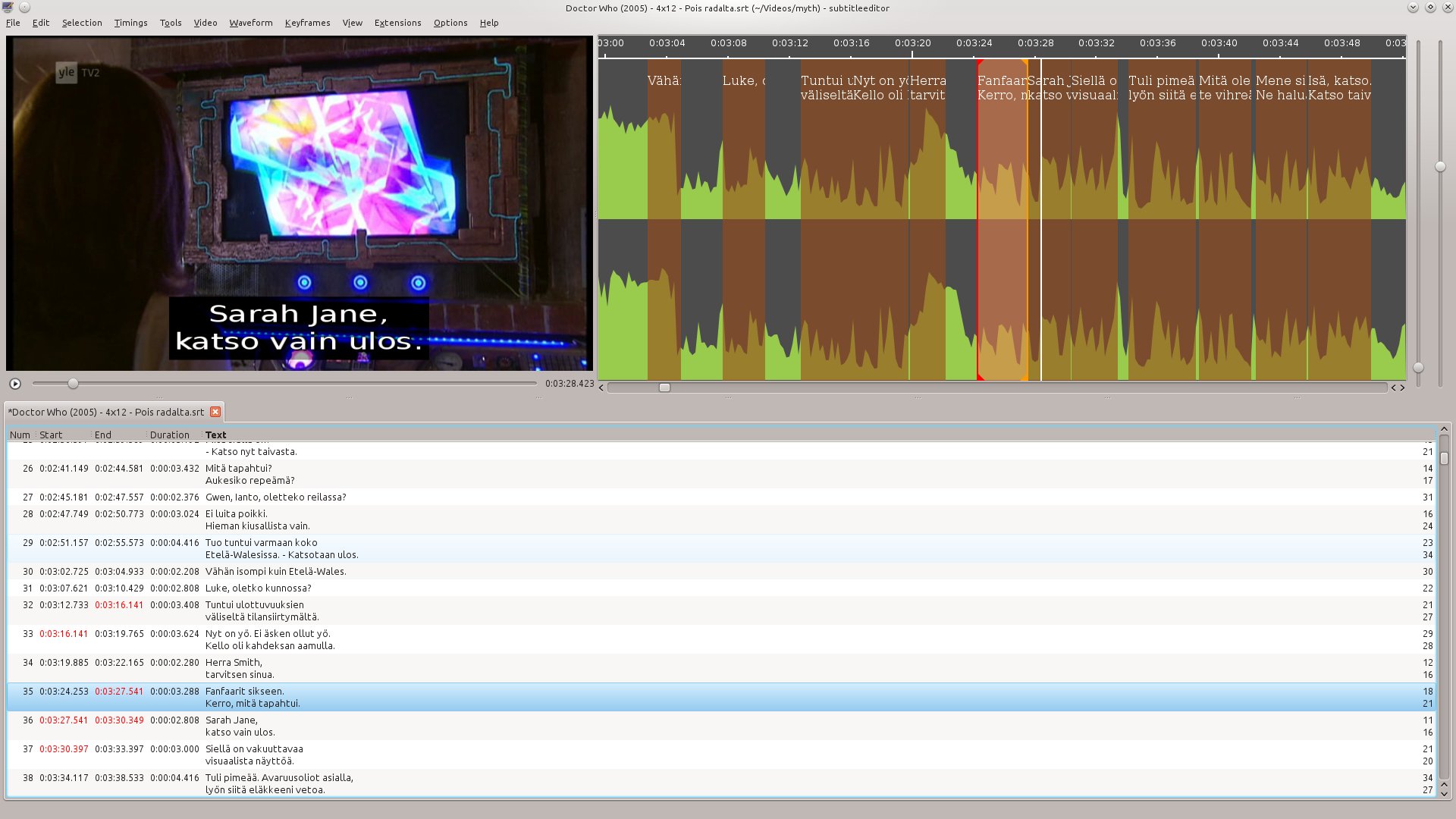The width and height of the screenshot is (1456, 819).
Task: Click the window menu icon in title bar
Action: pyautogui.click(x=8, y=8)
